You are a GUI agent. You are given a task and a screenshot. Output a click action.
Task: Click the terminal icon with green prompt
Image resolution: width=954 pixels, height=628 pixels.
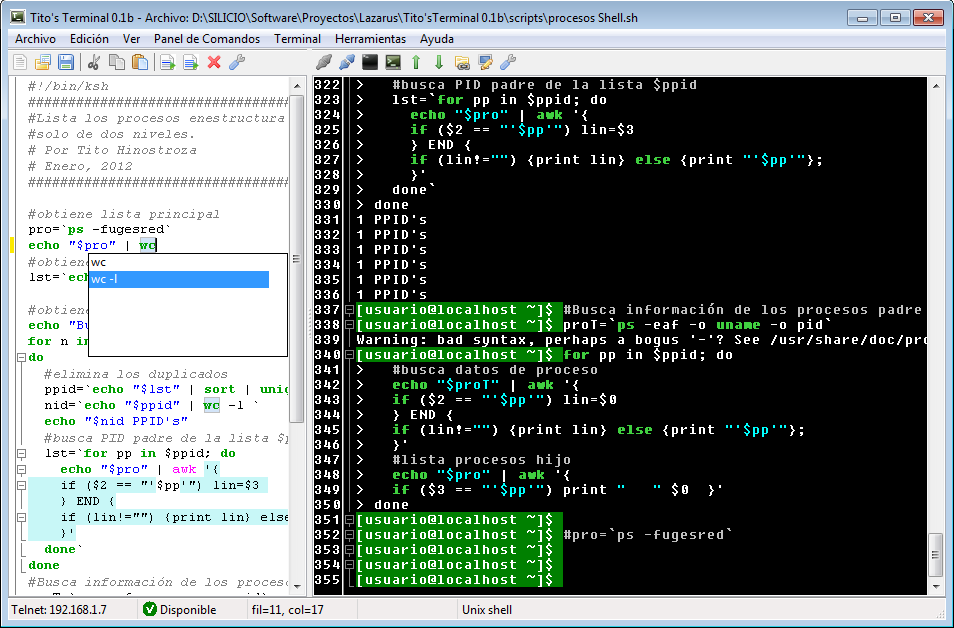[393, 63]
